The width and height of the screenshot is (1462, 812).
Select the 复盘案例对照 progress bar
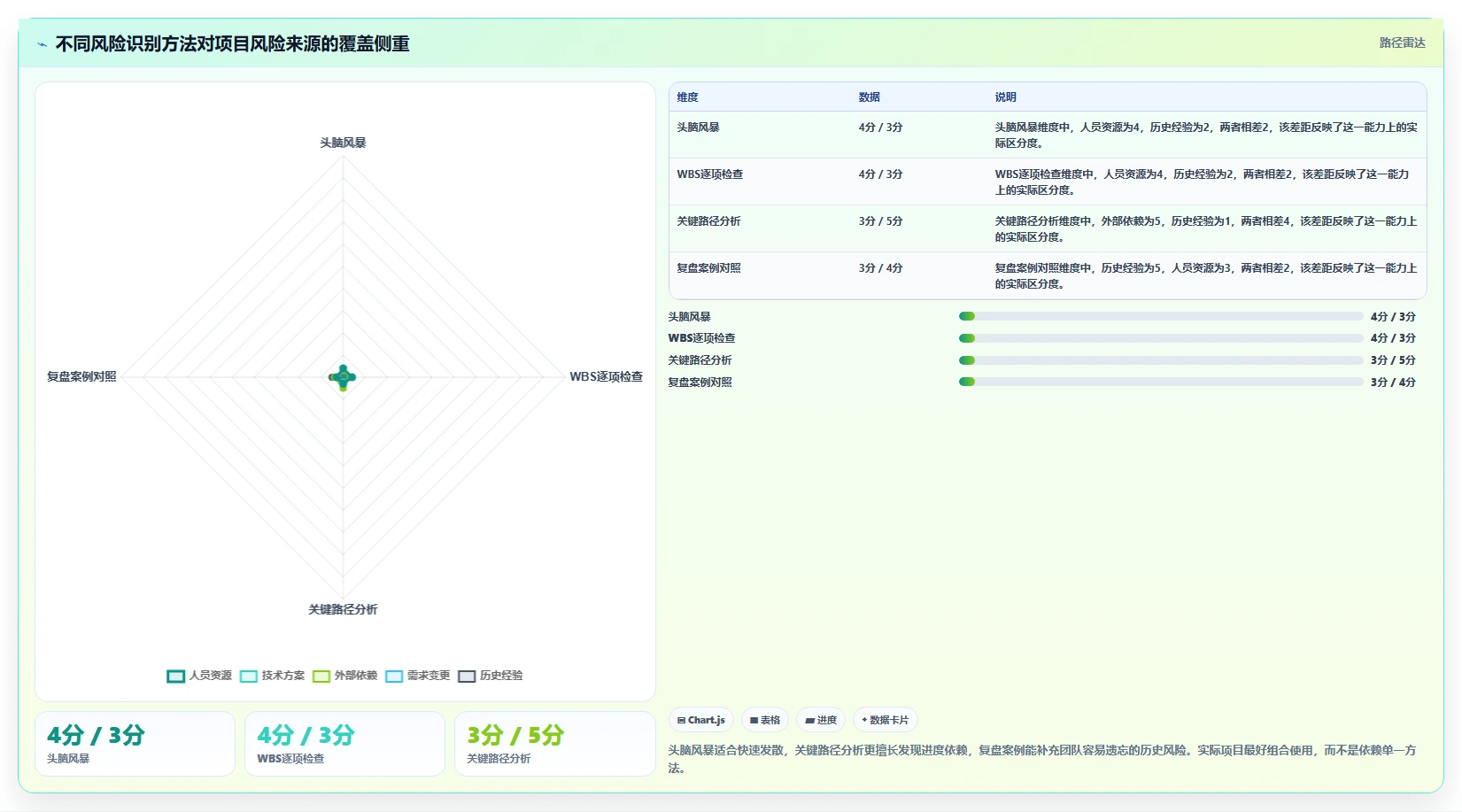(1161, 382)
